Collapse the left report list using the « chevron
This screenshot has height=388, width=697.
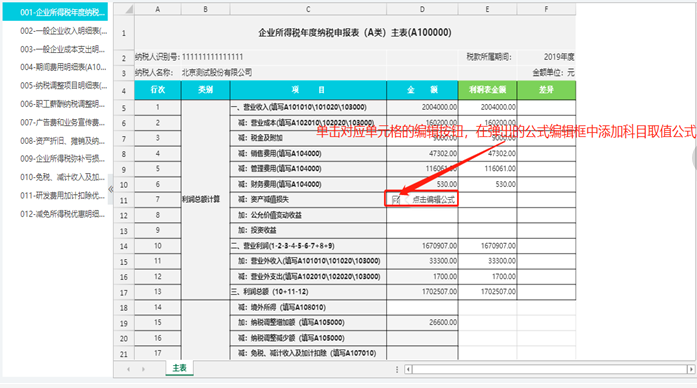point(111,189)
